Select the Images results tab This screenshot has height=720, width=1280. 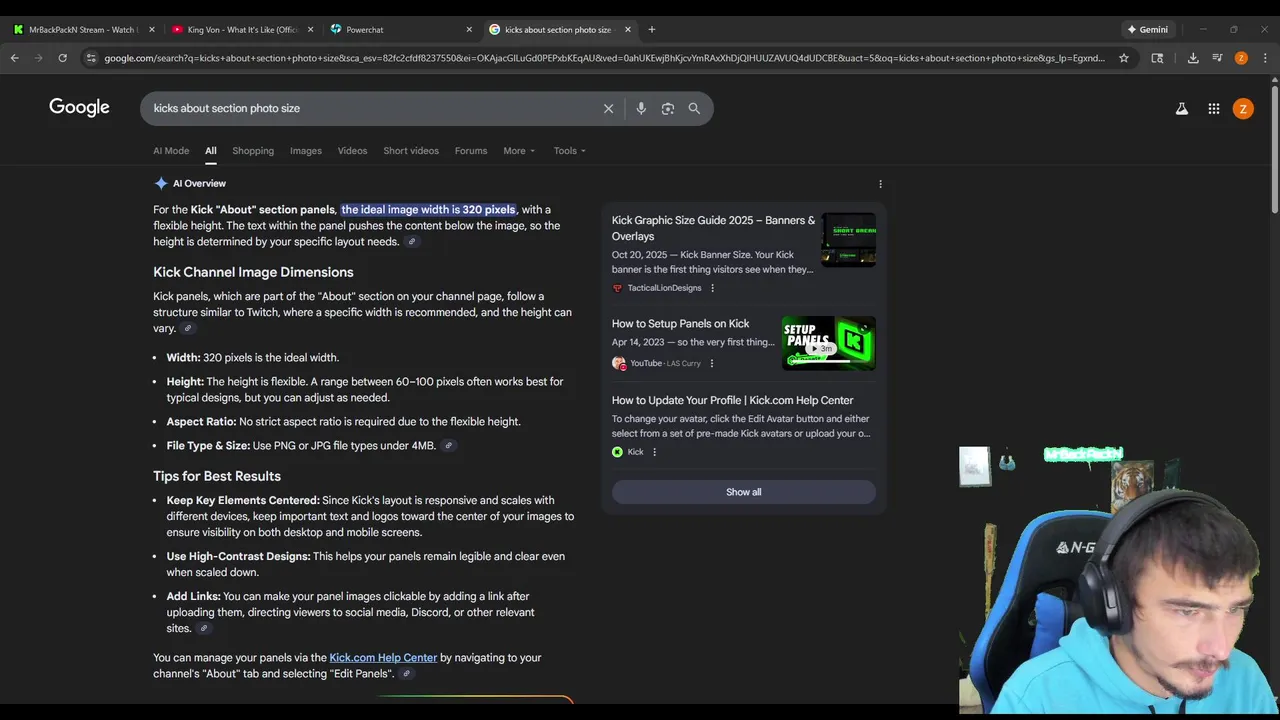tap(306, 151)
